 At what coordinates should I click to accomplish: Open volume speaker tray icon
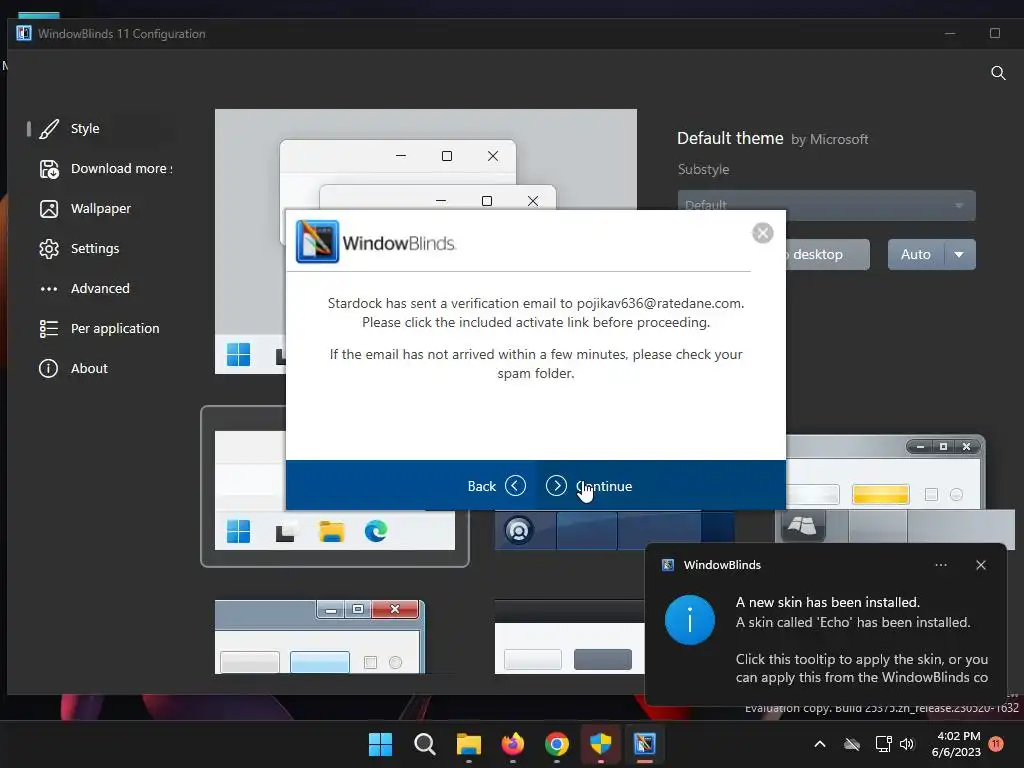pyautogui.click(x=907, y=744)
